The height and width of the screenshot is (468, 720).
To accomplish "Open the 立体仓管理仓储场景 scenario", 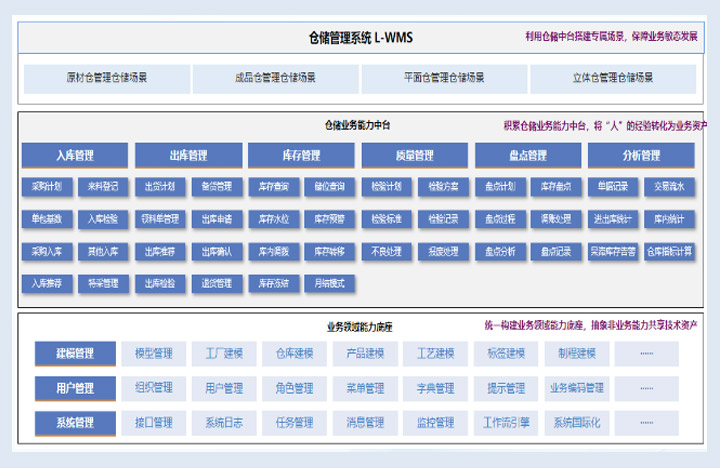I will click(x=612, y=78).
